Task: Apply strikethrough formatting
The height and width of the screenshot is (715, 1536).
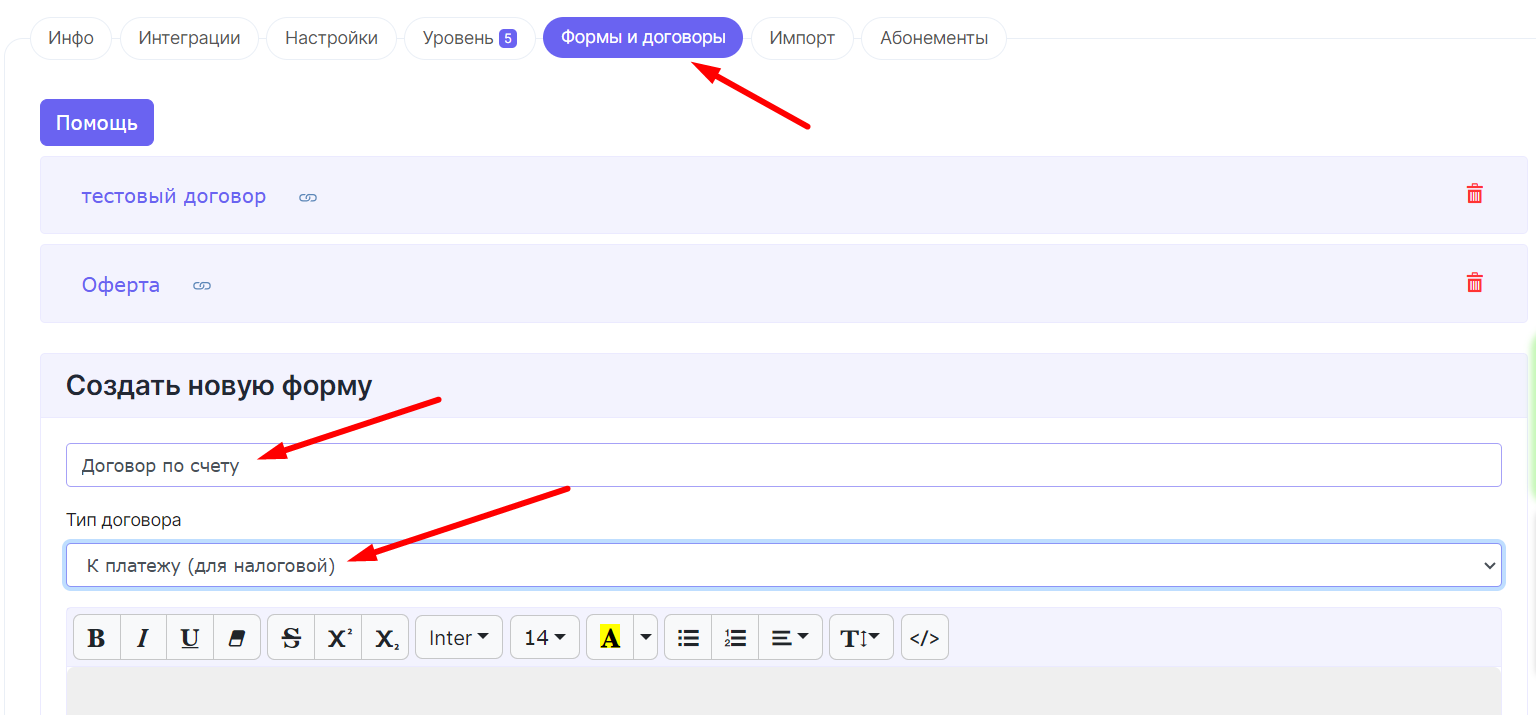Action: [292, 637]
